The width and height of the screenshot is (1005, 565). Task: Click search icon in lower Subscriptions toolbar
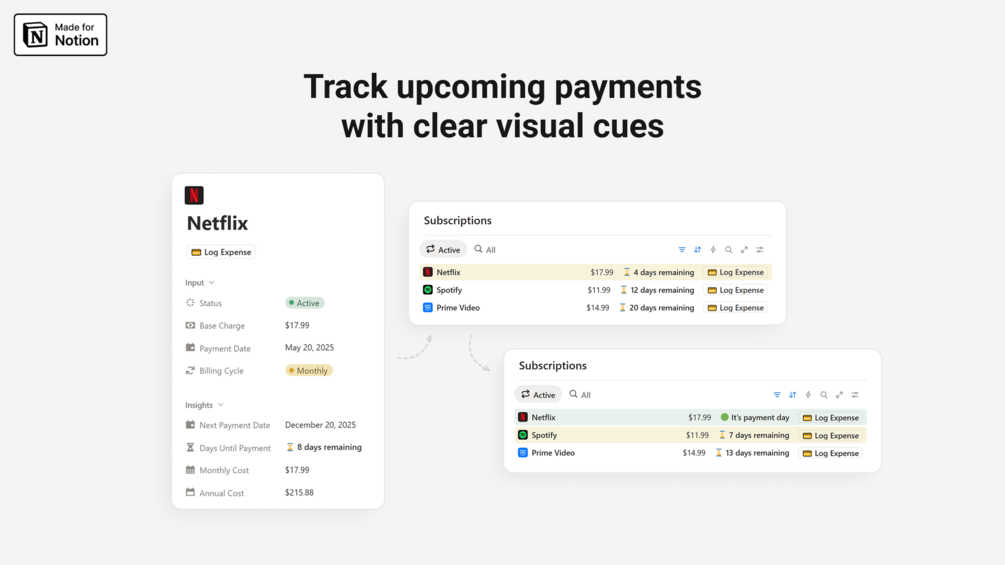824,395
